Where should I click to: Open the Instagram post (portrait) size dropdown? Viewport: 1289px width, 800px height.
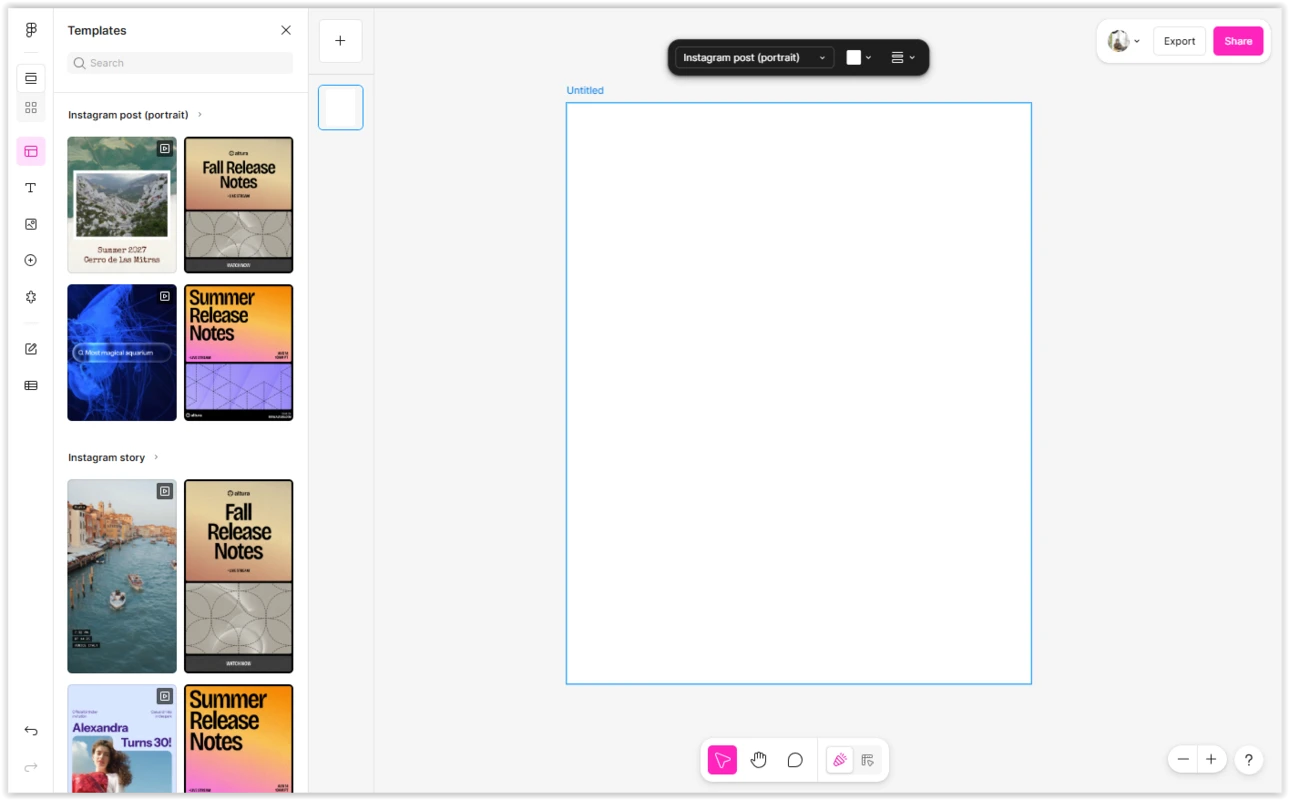point(754,58)
